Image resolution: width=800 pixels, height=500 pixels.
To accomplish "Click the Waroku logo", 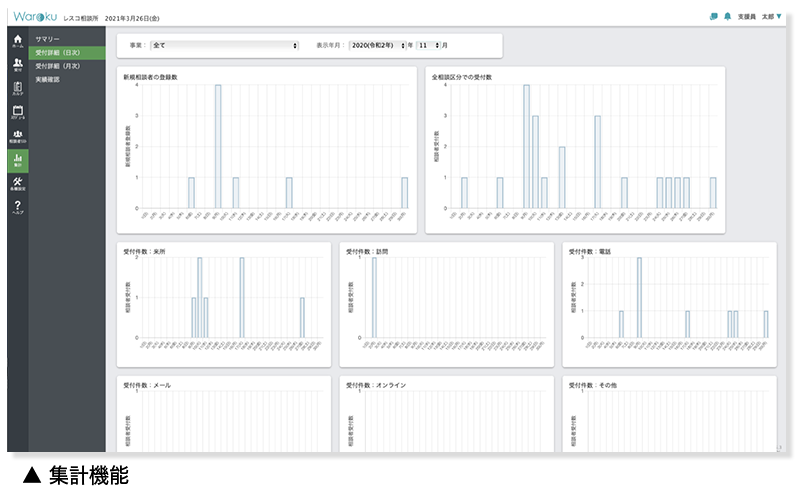I will (35, 16).
